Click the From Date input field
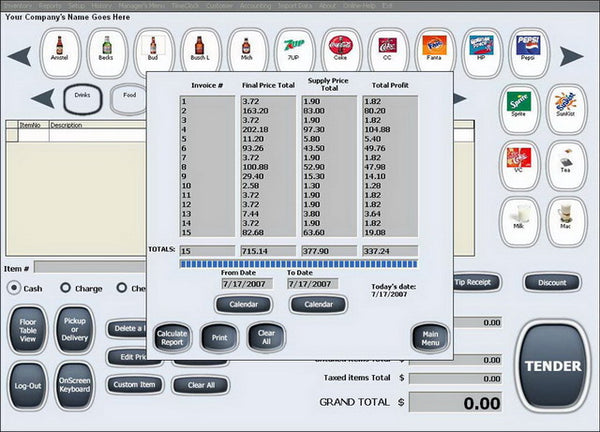This screenshot has width=600, height=432. (243, 284)
